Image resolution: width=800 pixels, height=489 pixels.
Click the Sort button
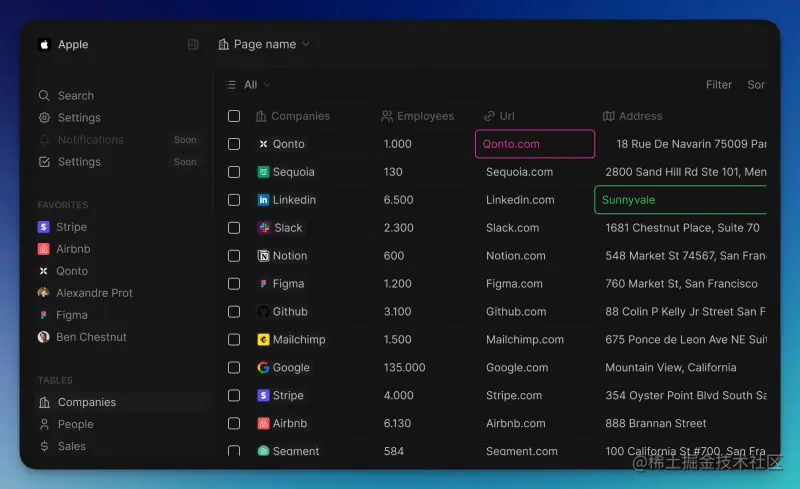pyautogui.click(x=757, y=85)
